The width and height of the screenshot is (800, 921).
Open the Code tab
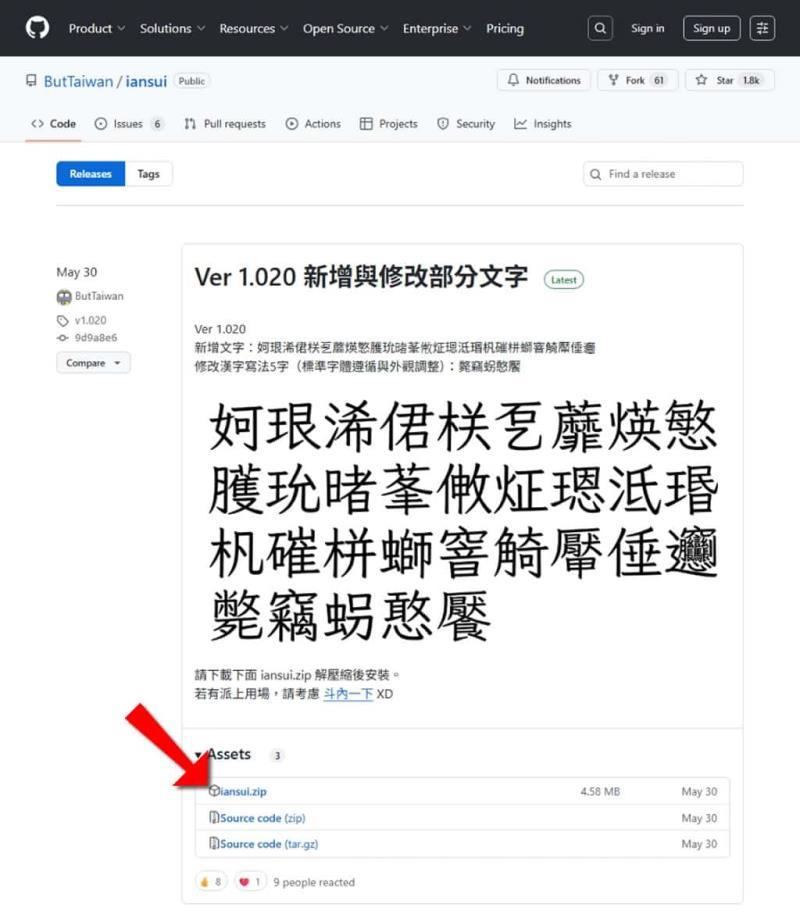53,124
